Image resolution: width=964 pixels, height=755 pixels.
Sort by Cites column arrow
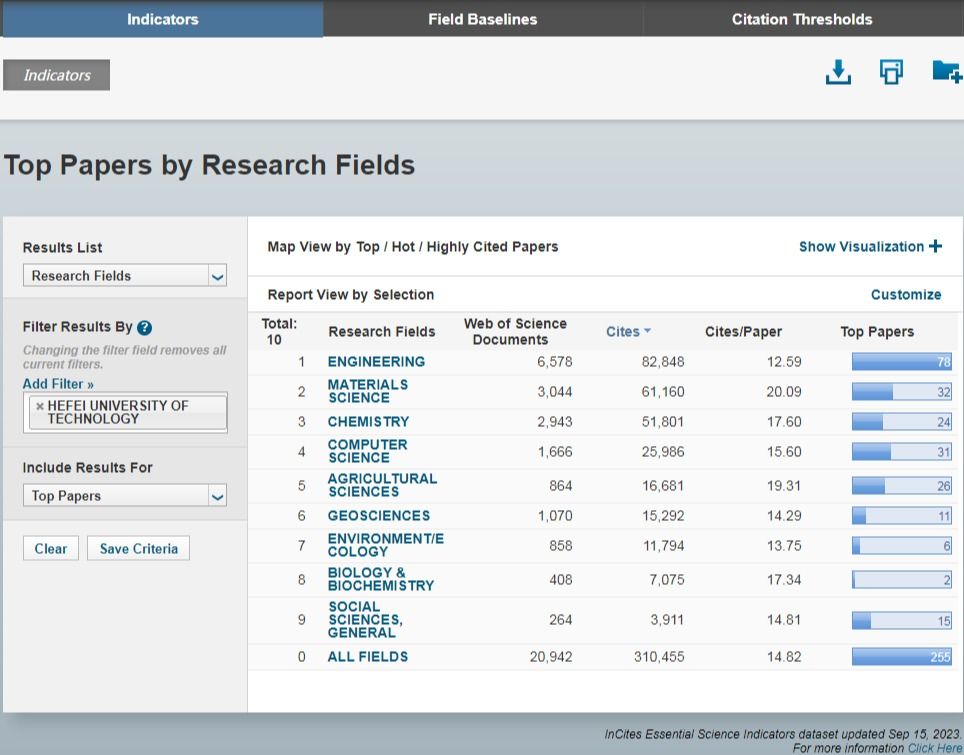point(647,331)
